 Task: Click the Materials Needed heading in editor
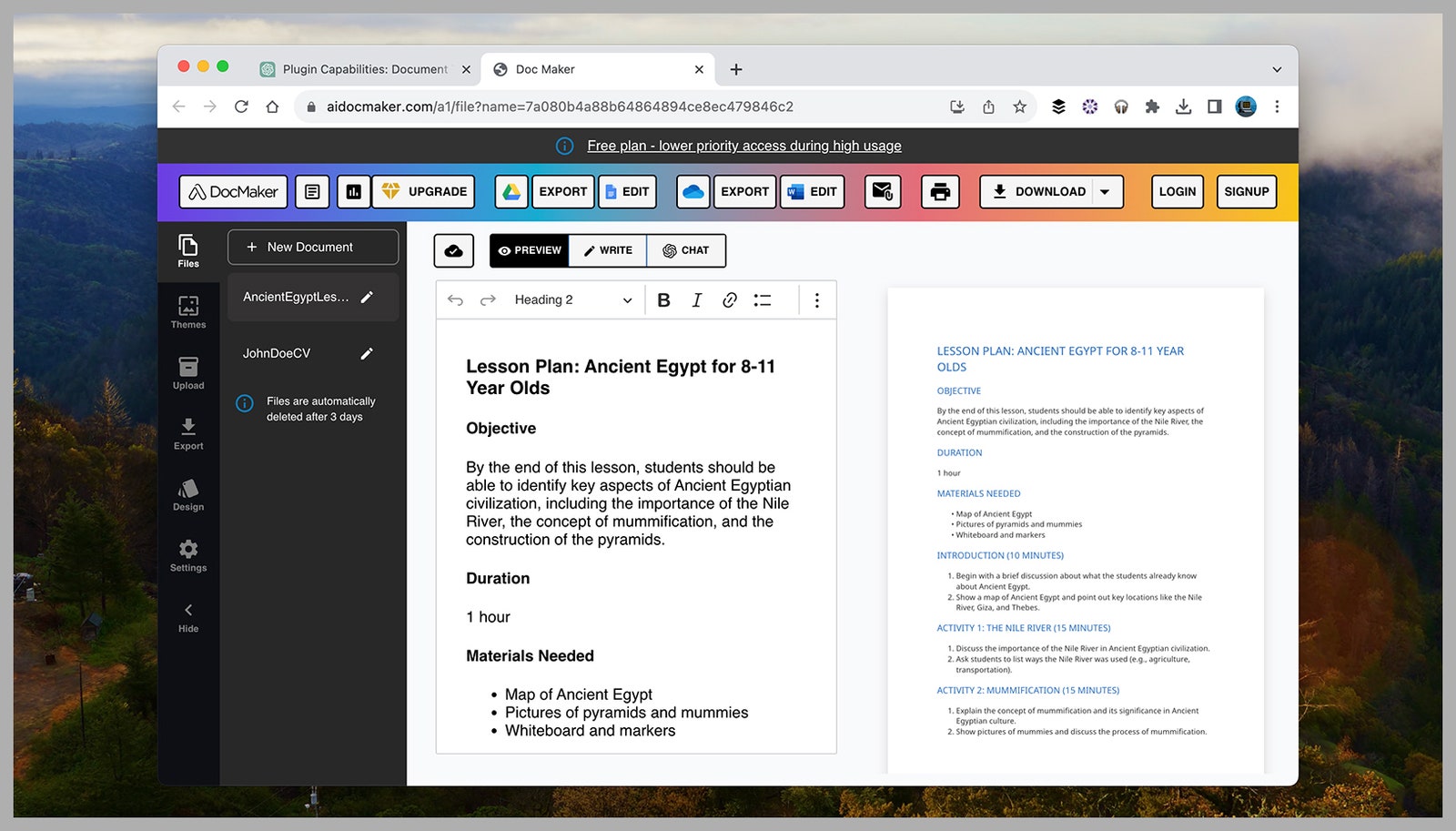530,656
